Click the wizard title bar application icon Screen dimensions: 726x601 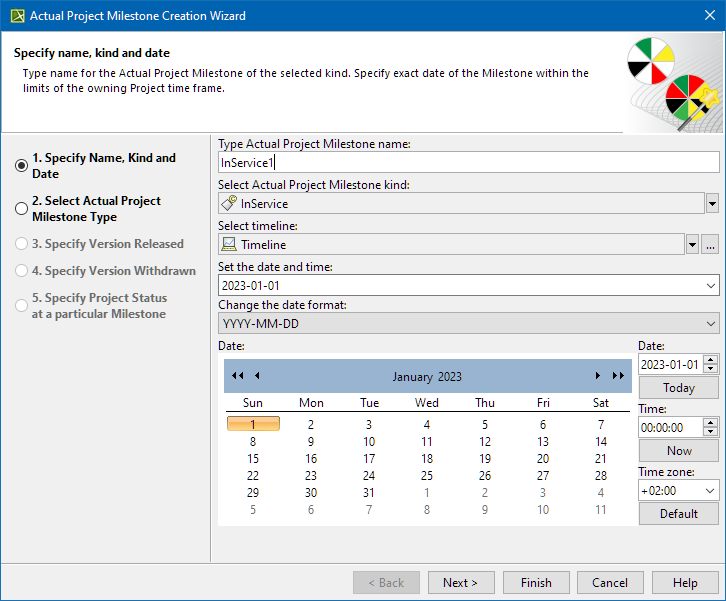(x=15, y=16)
